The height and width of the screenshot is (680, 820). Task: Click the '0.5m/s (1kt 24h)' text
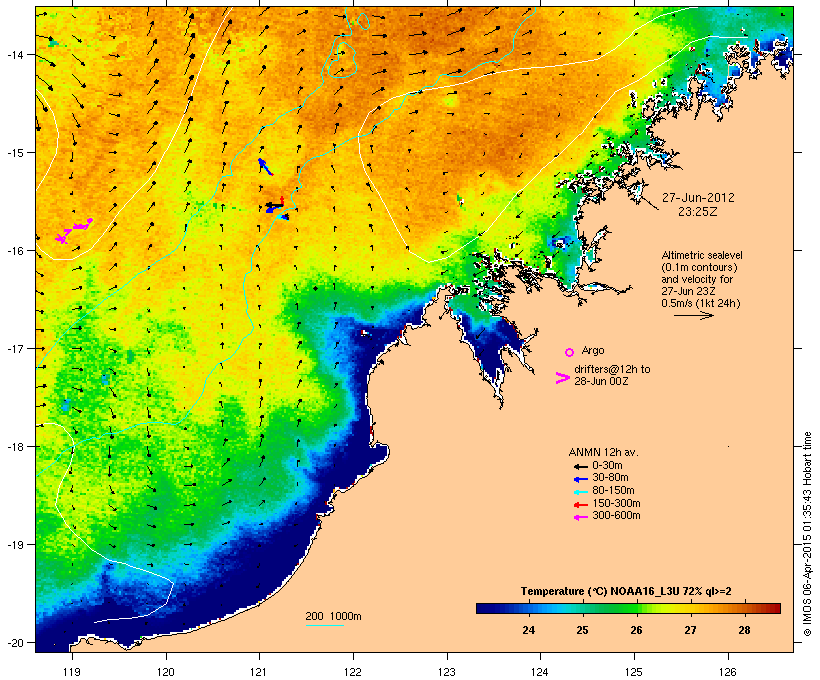(701, 303)
